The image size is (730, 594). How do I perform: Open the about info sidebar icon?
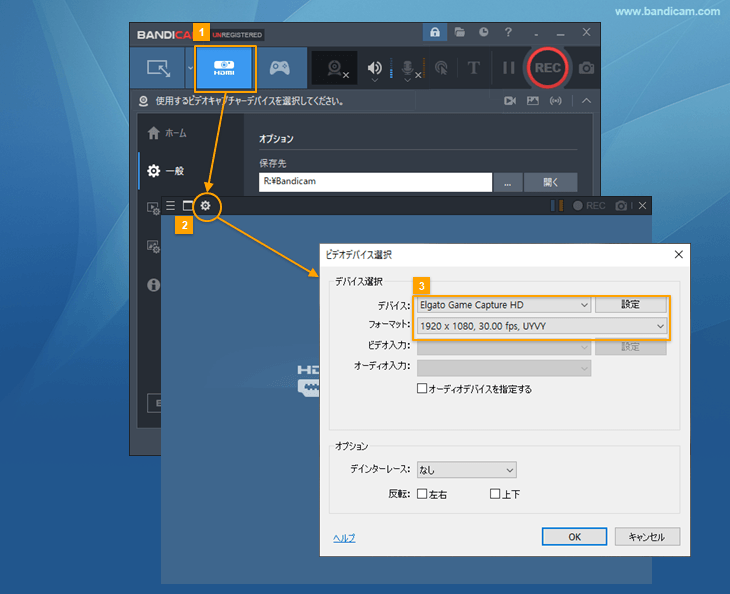click(153, 284)
